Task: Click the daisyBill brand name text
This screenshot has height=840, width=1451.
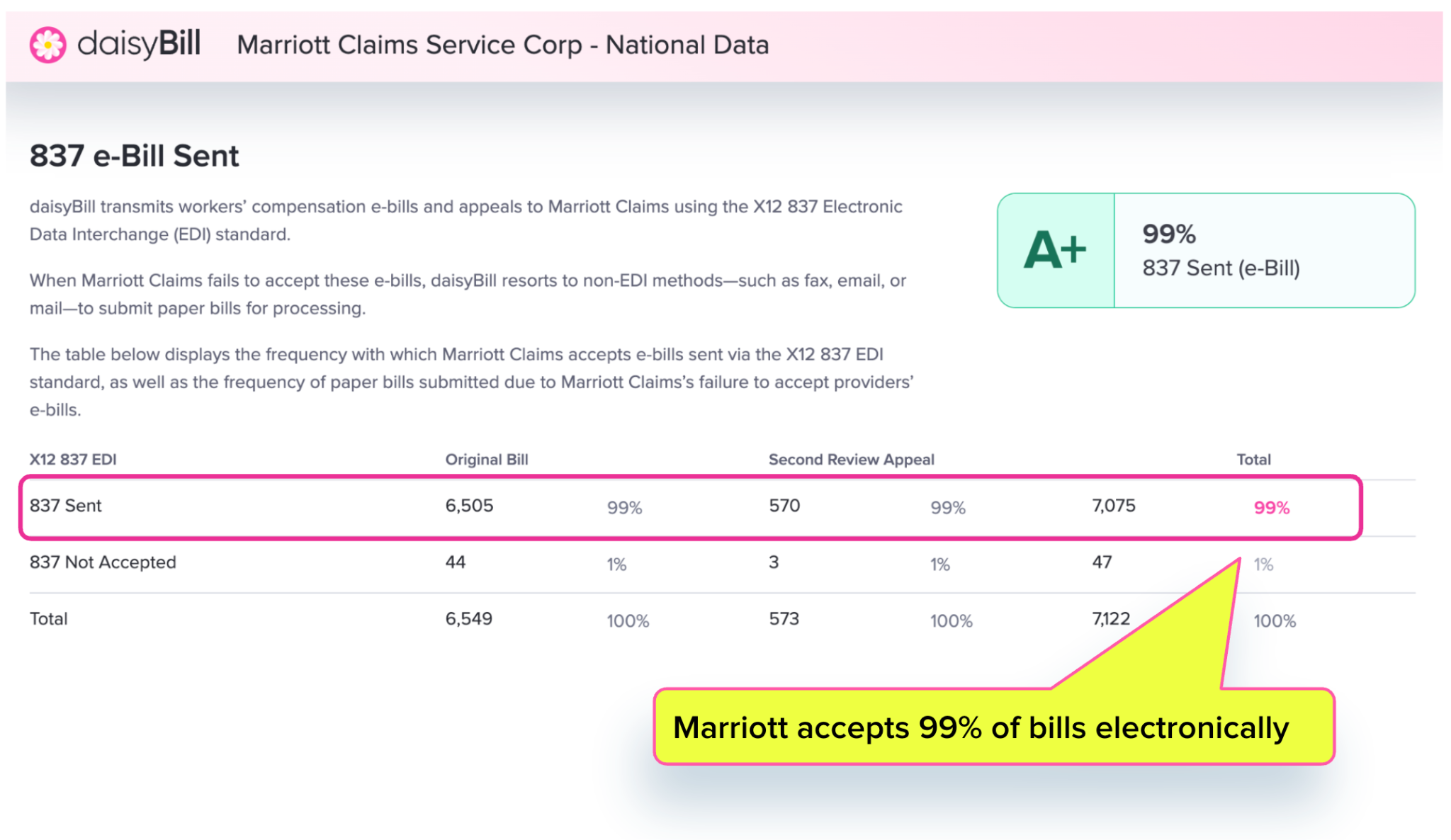Action: click(139, 44)
